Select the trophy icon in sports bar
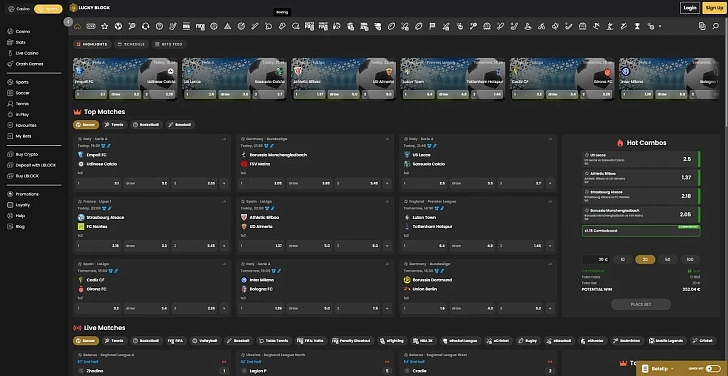 (x=637, y=26)
